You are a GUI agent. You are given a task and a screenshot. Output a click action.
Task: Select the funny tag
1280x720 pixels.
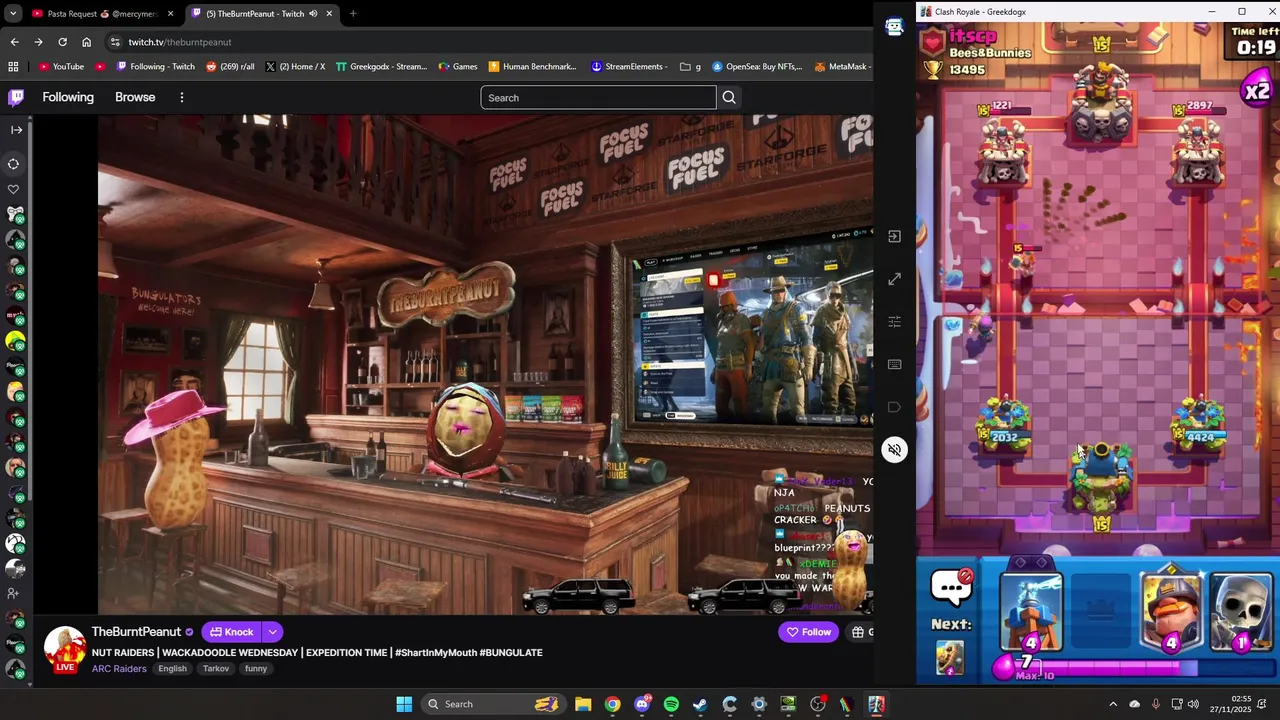(256, 668)
